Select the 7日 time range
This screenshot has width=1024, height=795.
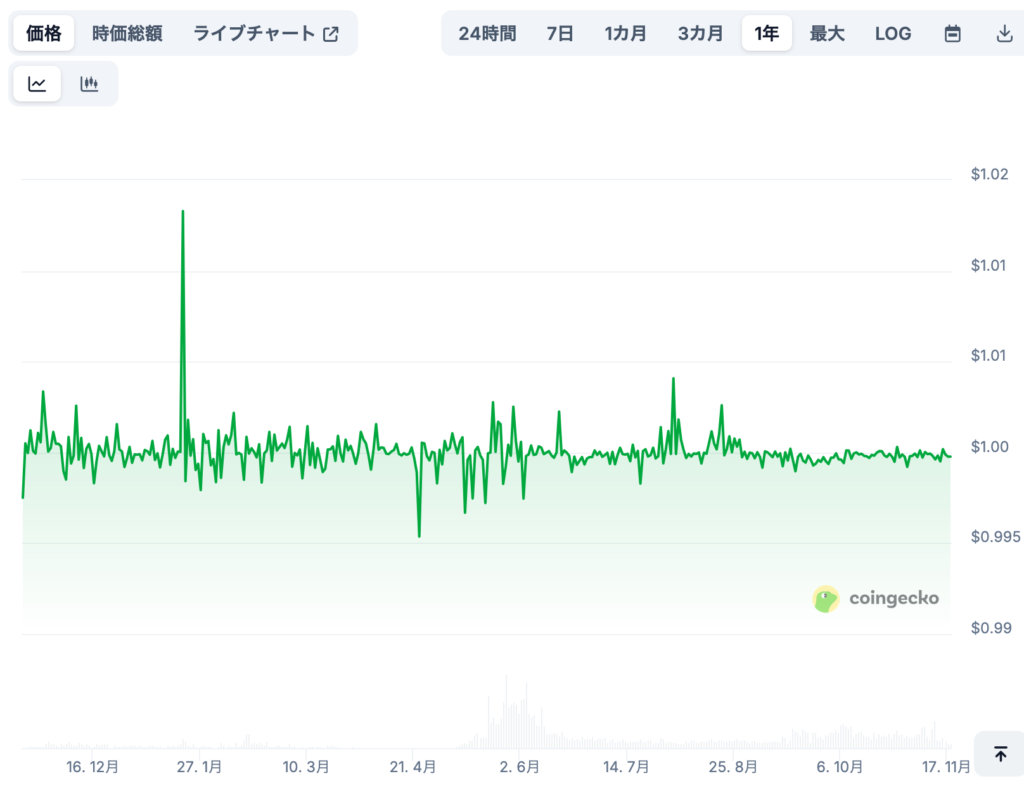560,33
